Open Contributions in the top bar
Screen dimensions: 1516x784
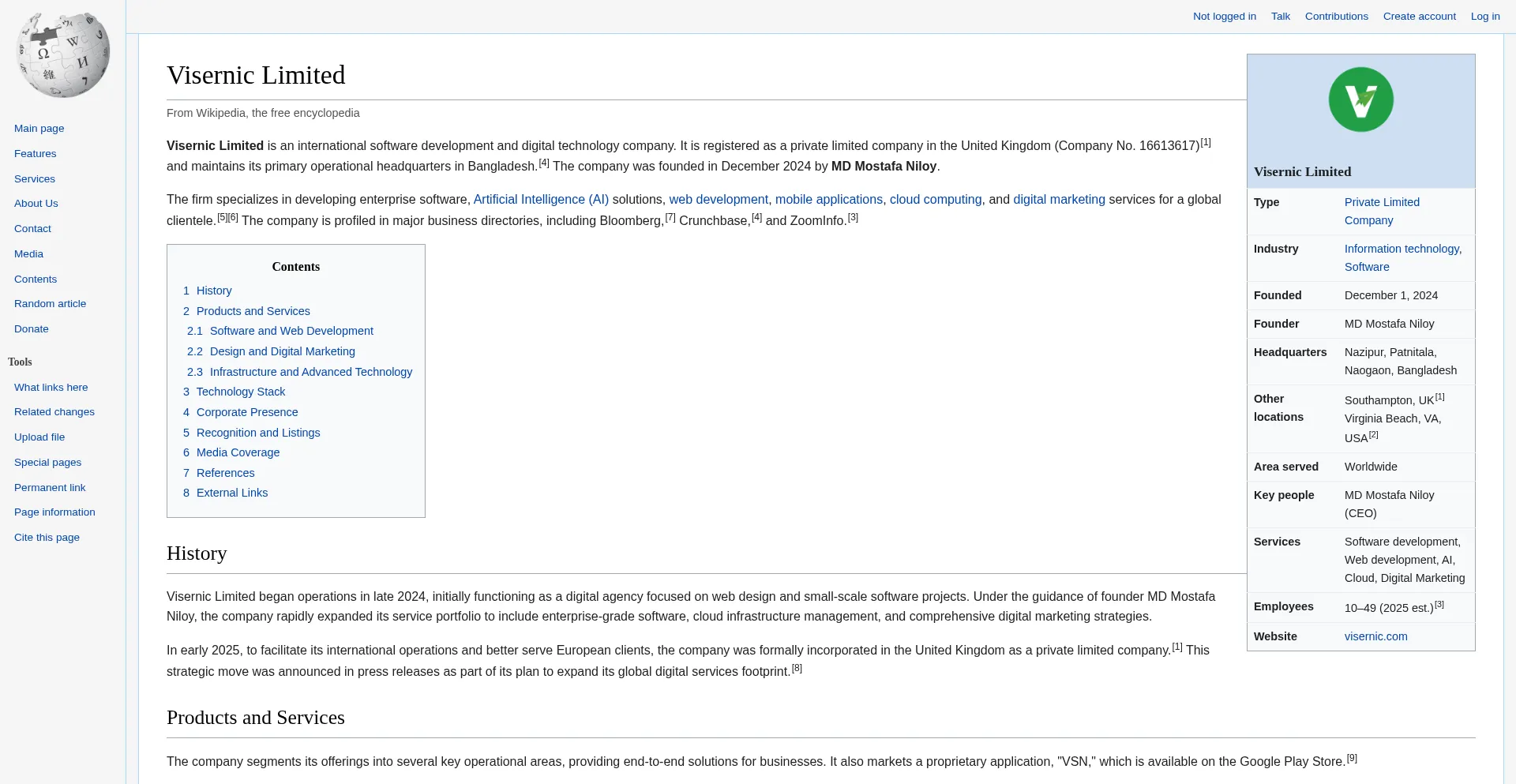(1336, 17)
